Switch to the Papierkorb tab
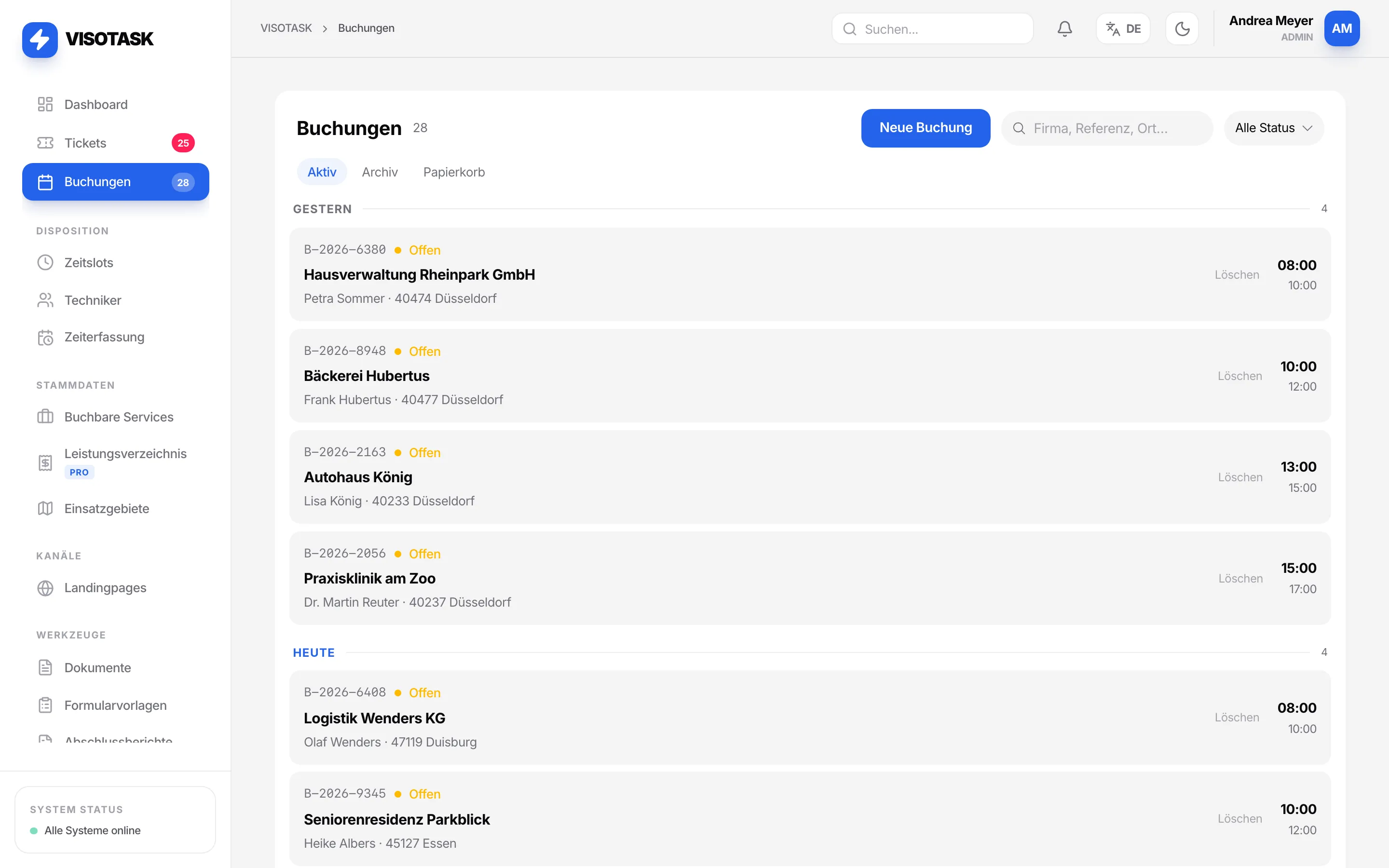 tap(454, 172)
